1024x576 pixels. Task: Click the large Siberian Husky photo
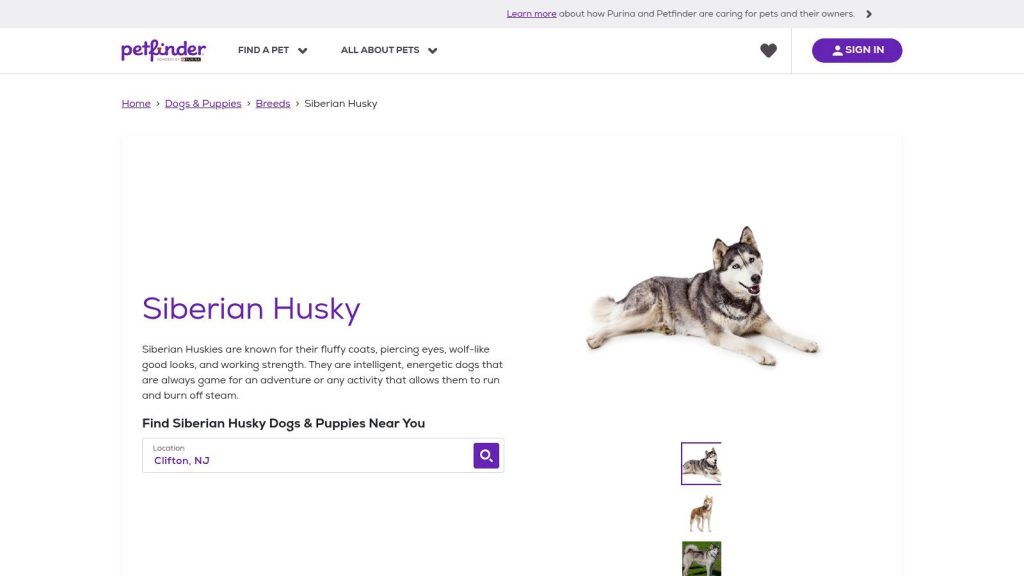click(703, 297)
